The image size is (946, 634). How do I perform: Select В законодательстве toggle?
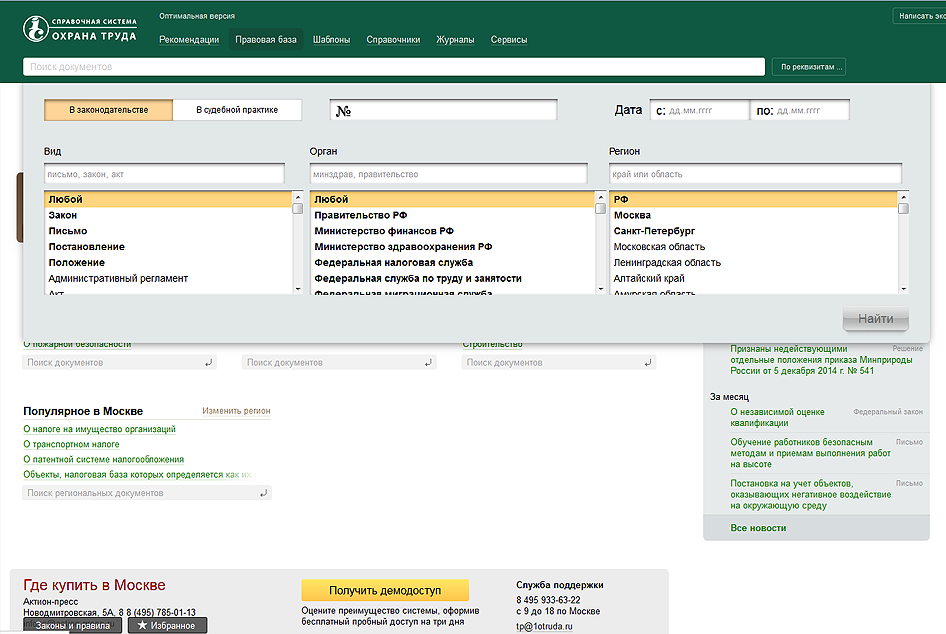[x=109, y=110]
